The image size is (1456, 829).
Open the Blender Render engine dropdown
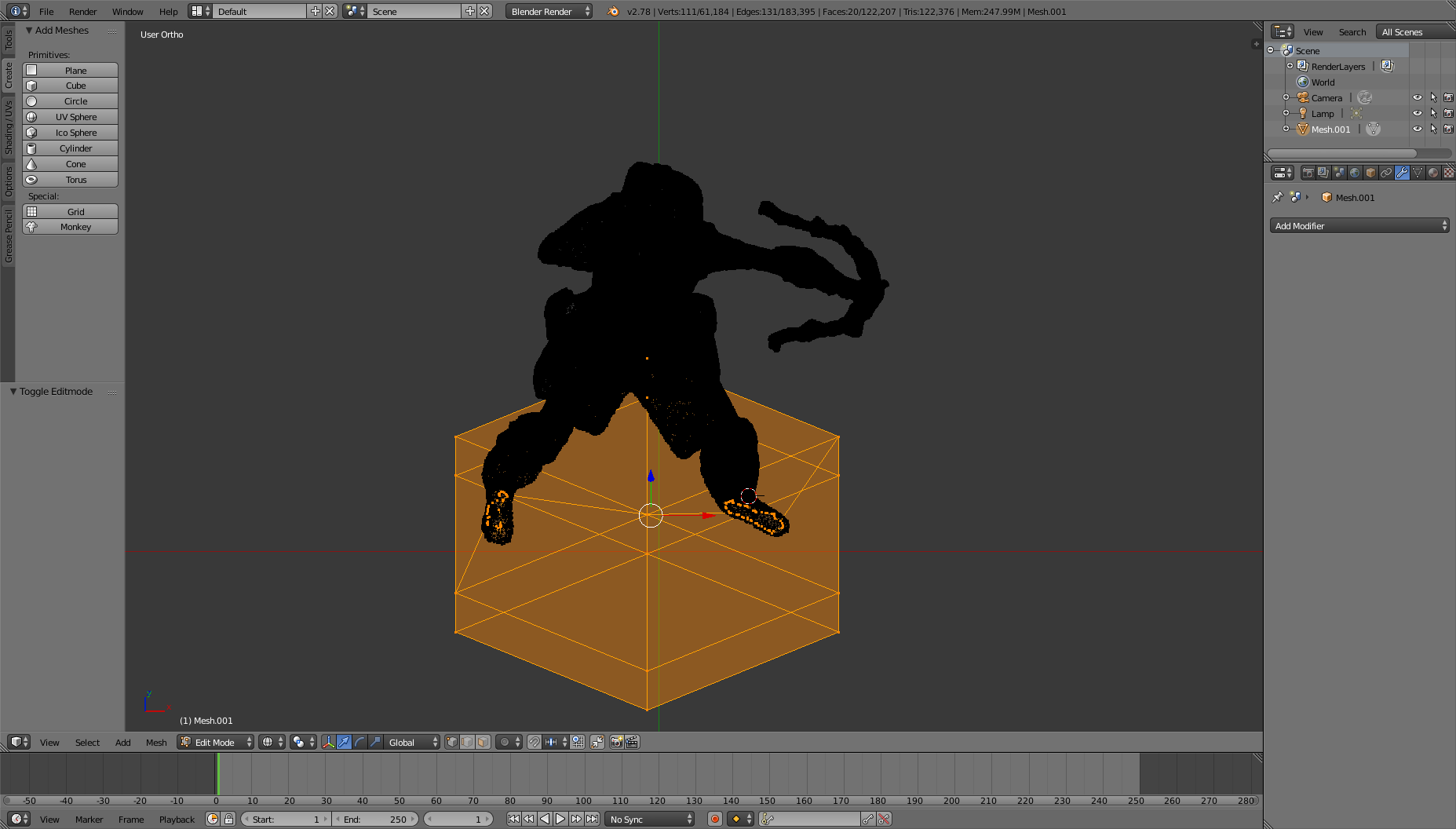click(x=549, y=11)
